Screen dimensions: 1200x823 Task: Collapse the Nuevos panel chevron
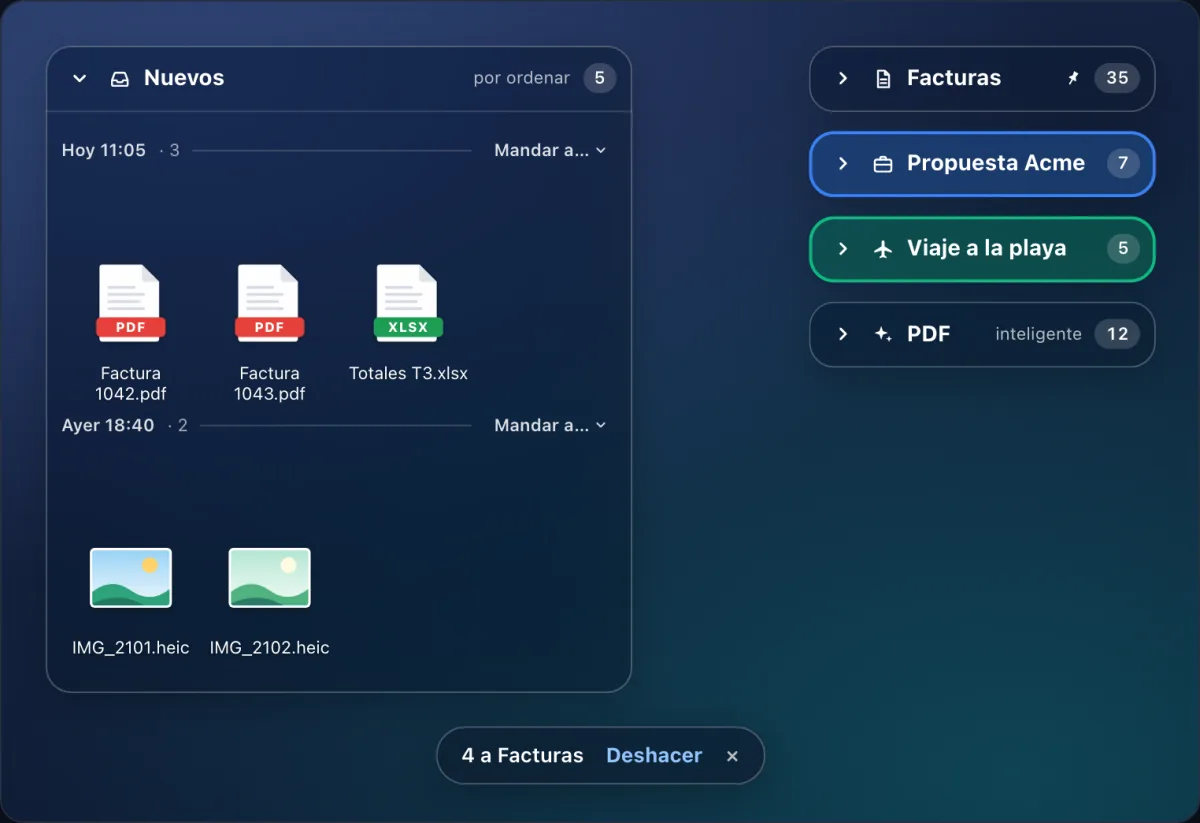click(x=80, y=79)
